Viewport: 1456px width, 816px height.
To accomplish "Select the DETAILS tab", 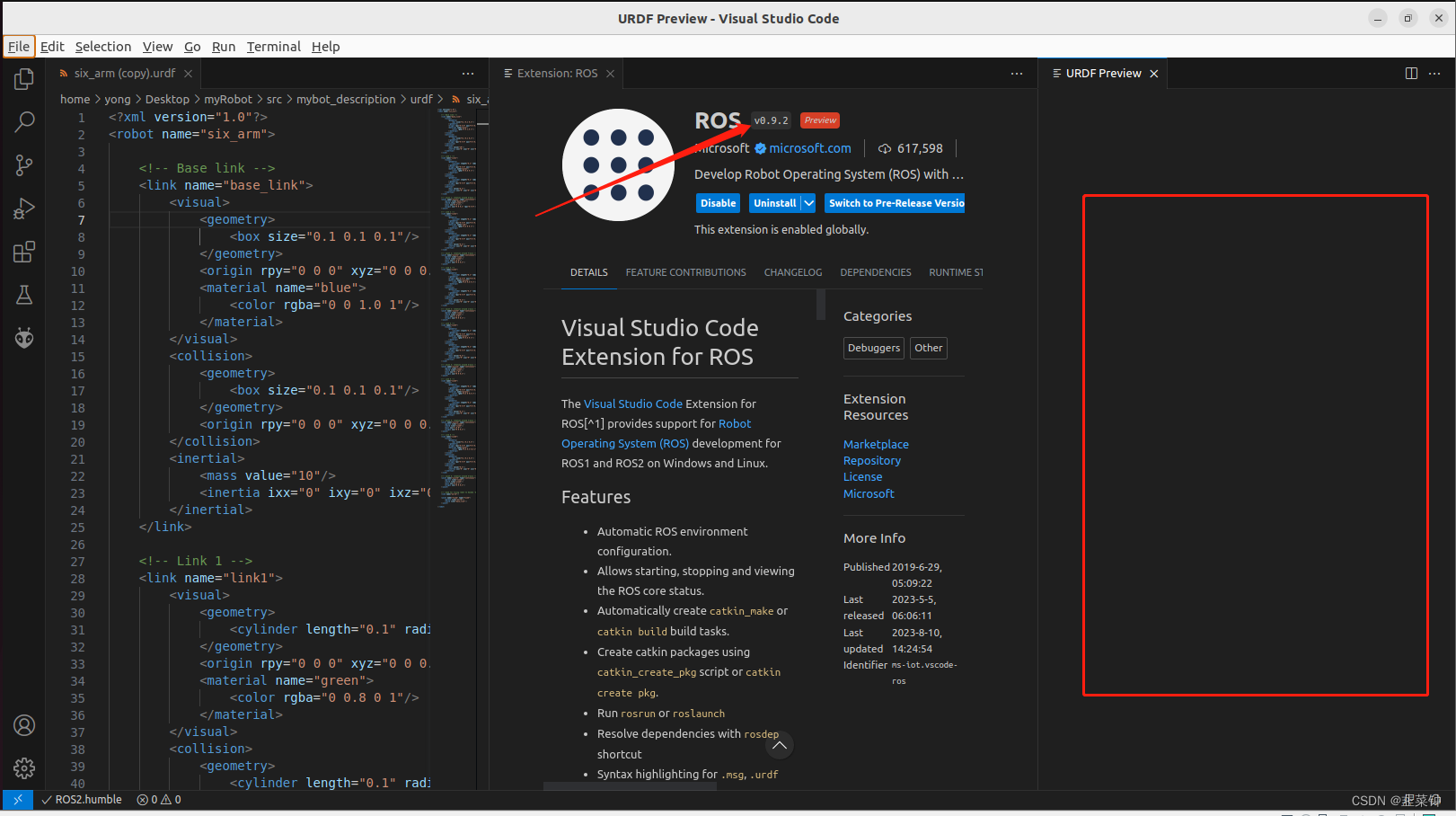I will [589, 272].
